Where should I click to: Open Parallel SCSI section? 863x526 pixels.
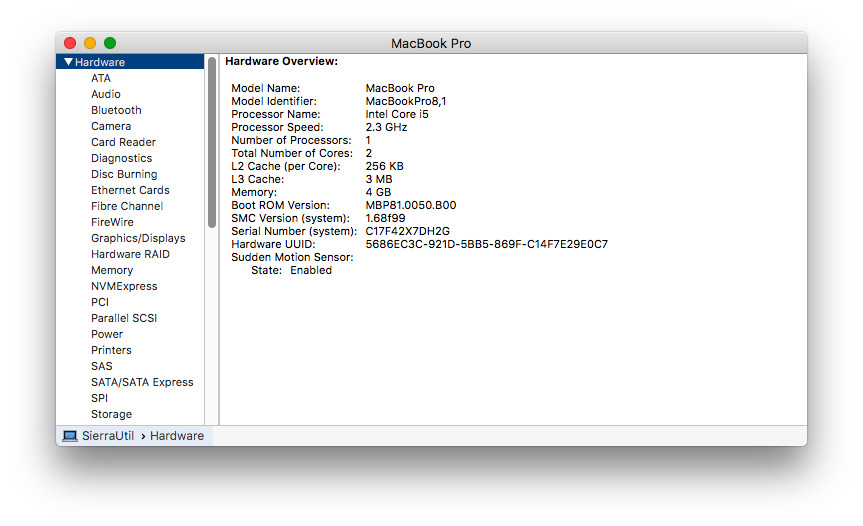[124, 317]
